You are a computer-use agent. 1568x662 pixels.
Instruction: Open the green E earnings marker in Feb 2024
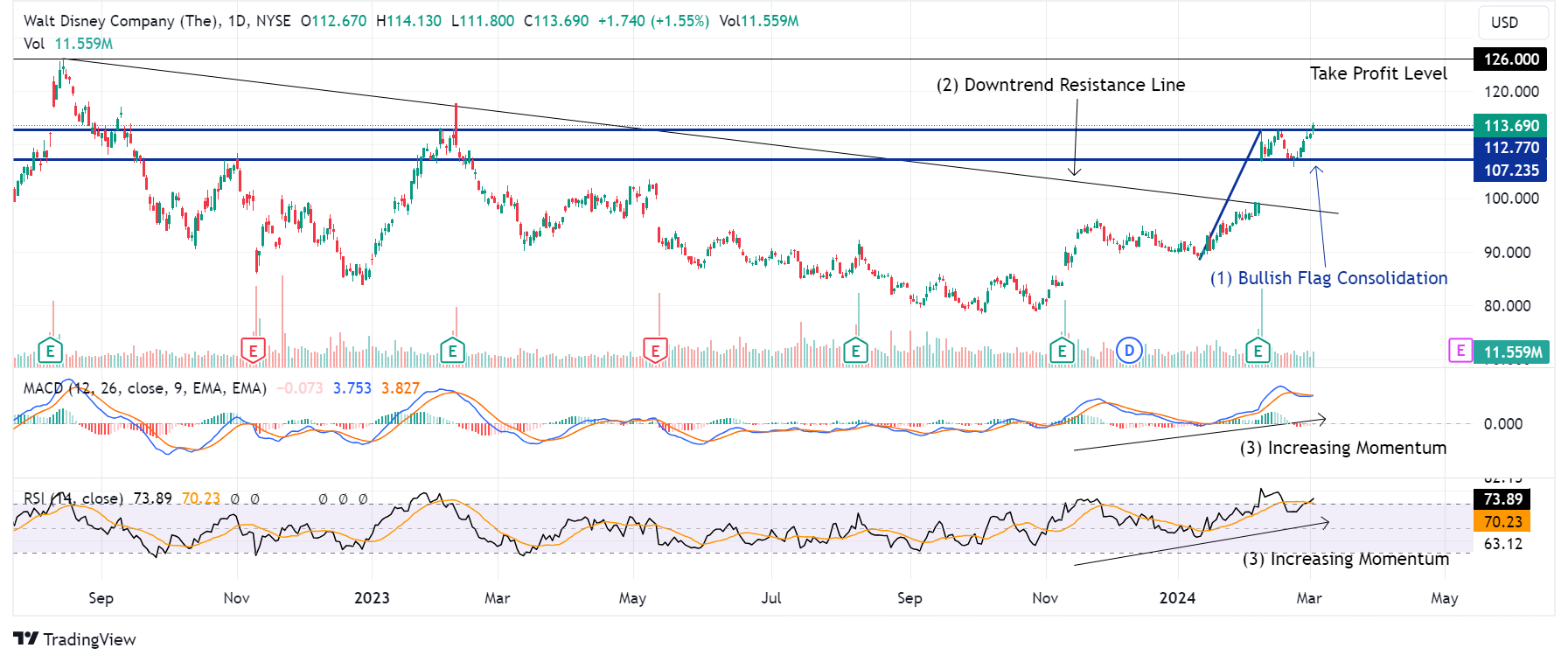tap(1258, 352)
